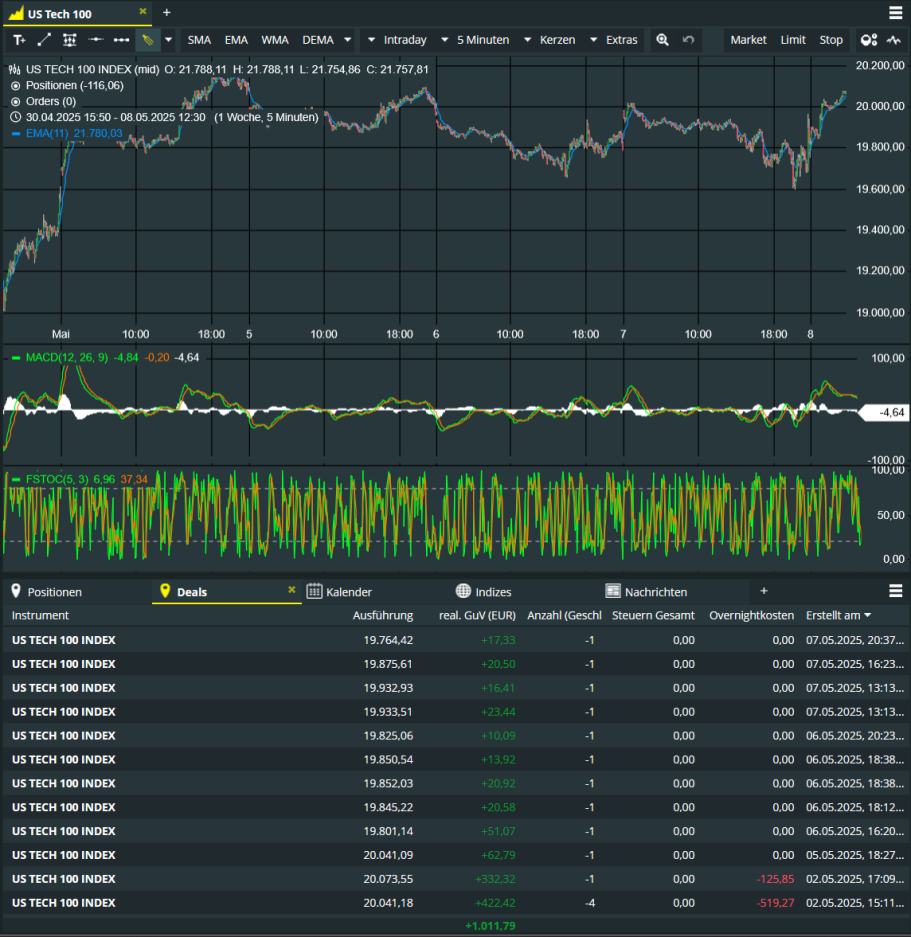Click the candlestick icon beside US TECH 100 INDEX
Image resolution: width=911 pixels, height=937 pixels.
pos(15,69)
